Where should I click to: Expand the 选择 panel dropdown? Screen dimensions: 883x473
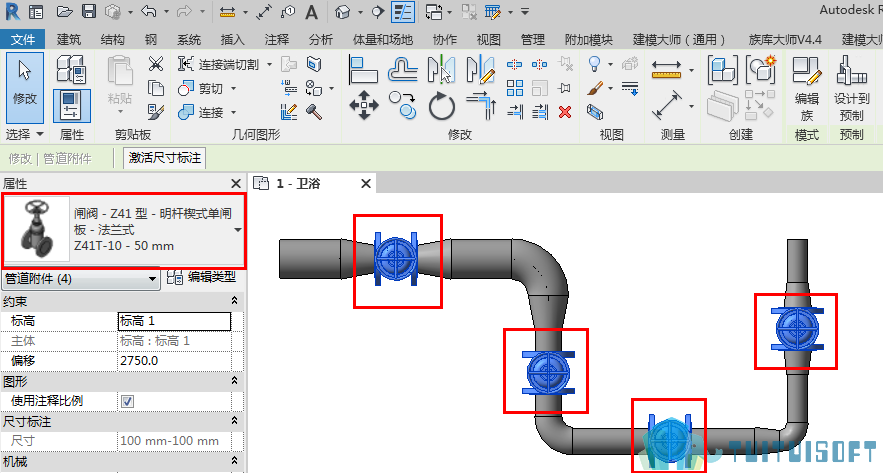click(x=39, y=134)
